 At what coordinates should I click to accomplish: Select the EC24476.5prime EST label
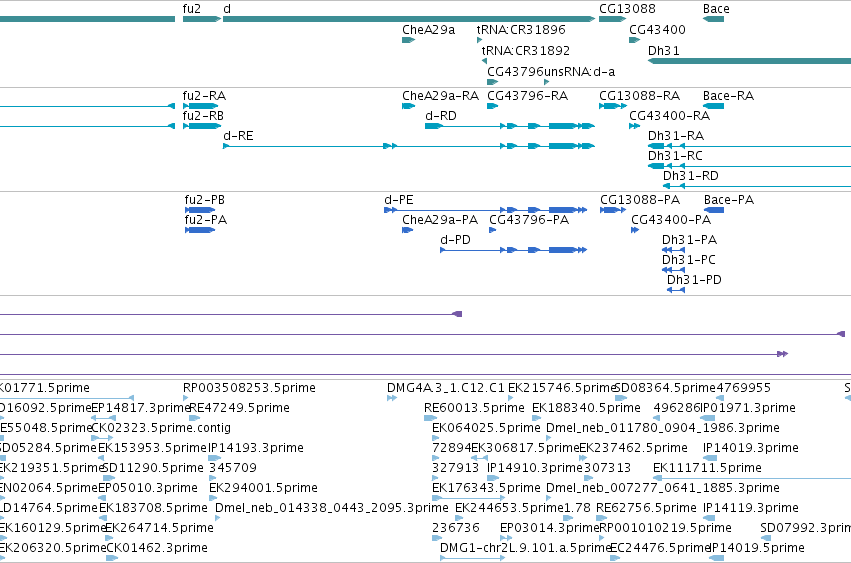click(661, 548)
